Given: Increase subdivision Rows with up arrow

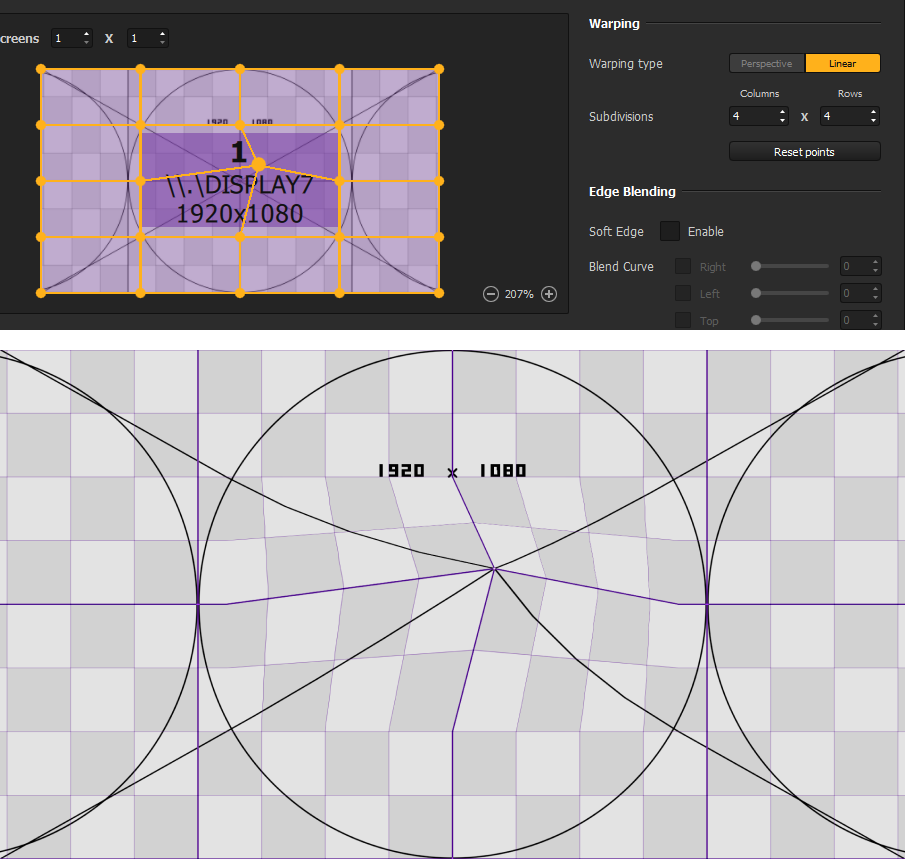Looking at the screenshot, I should [874, 112].
